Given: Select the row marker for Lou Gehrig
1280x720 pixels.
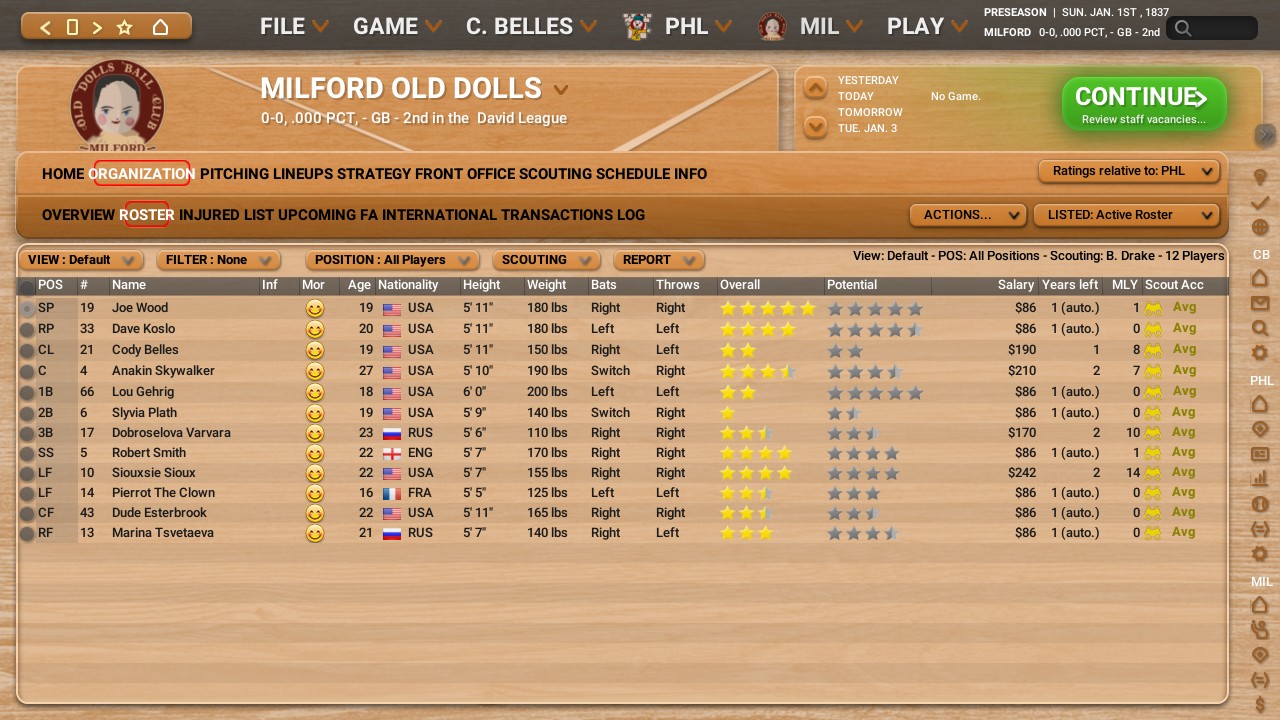Looking at the screenshot, I should [x=27, y=393].
